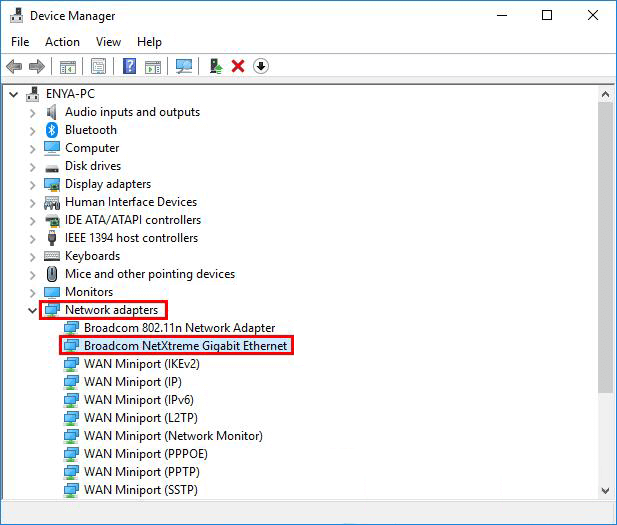
Task: Expand the Display adapters node
Action: 33,184
